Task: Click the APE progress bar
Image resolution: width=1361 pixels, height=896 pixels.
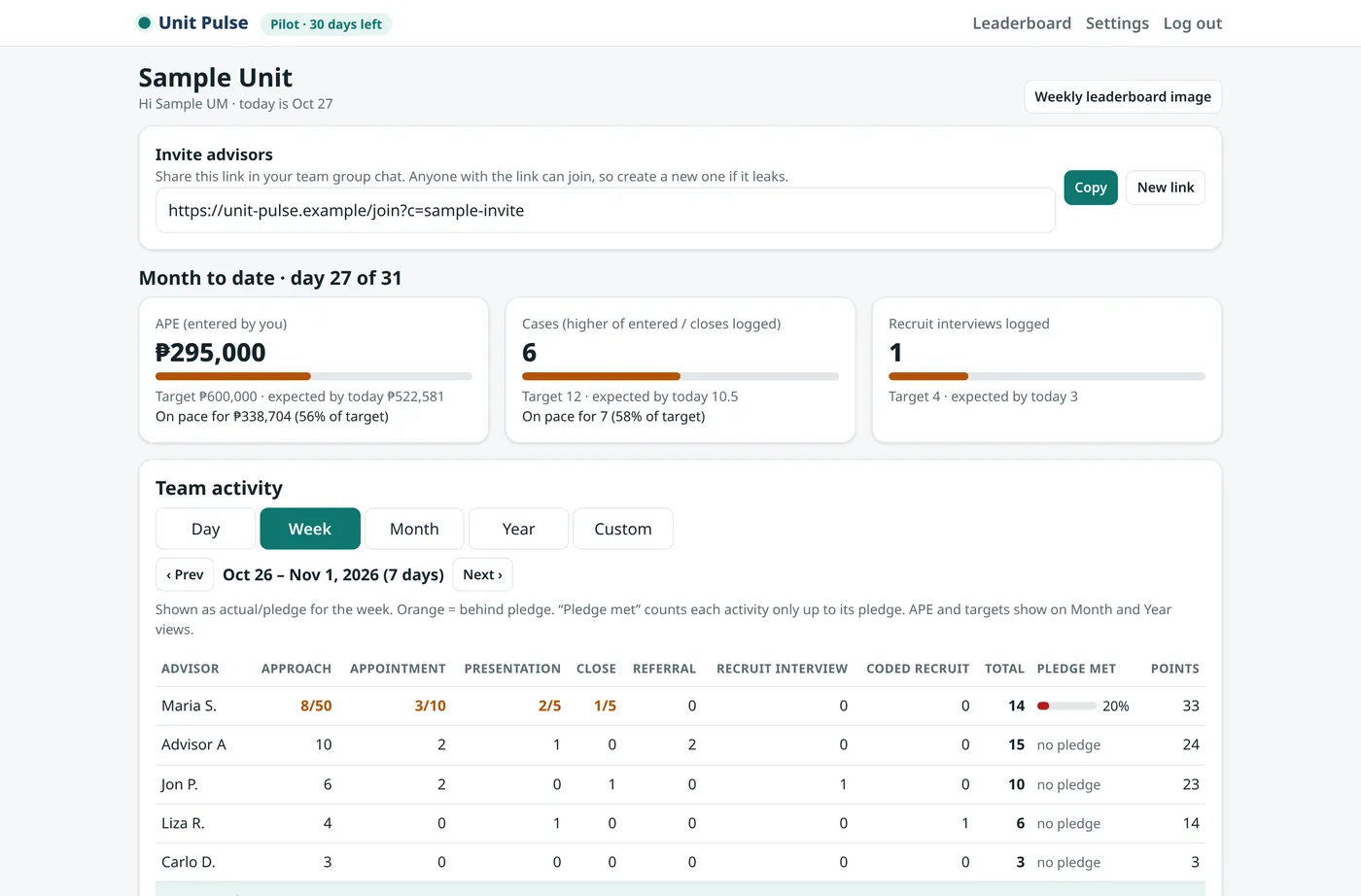Action: [x=314, y=376]
